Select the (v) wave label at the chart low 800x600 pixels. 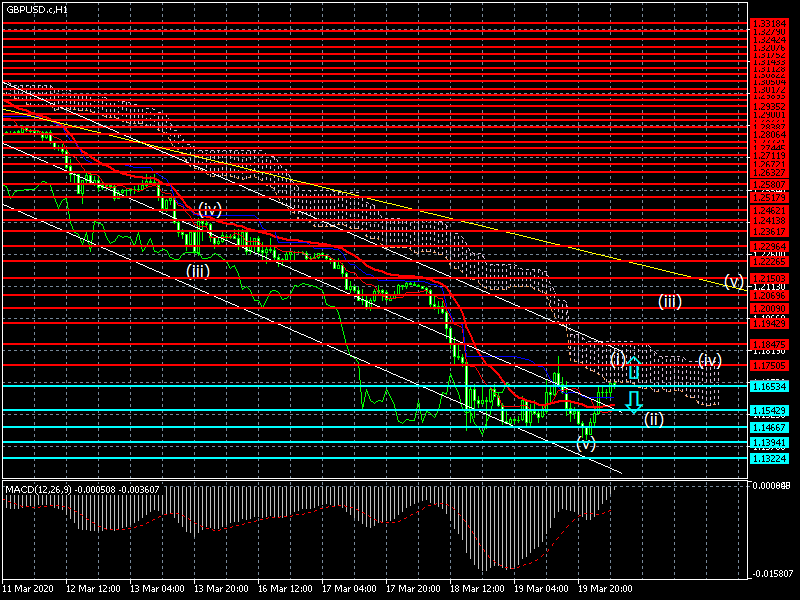pyautogui.click(x=586, y=443)
